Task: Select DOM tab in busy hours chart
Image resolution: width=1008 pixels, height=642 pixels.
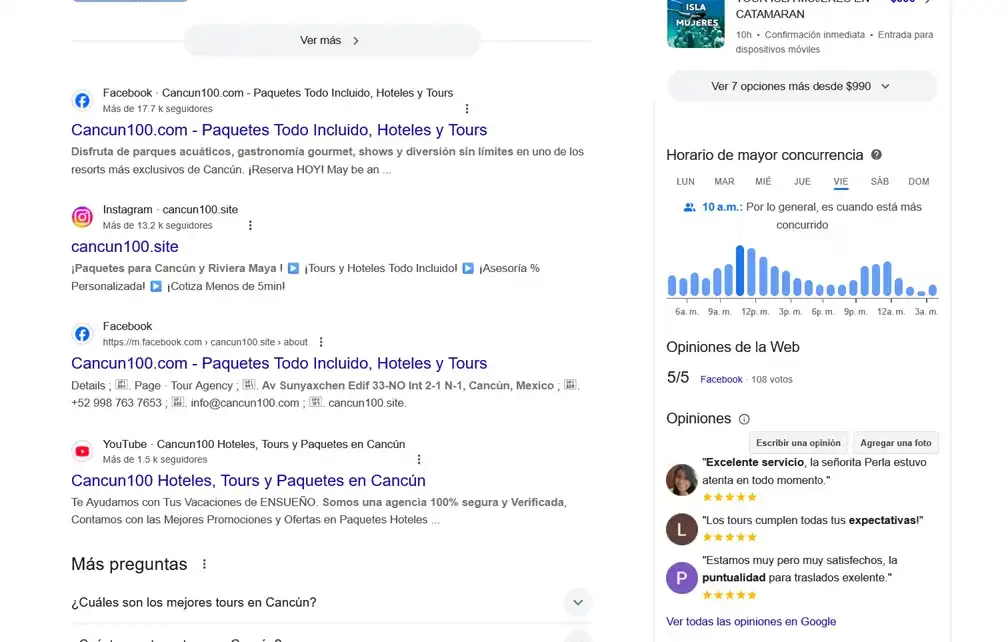Action: (919, 182)
